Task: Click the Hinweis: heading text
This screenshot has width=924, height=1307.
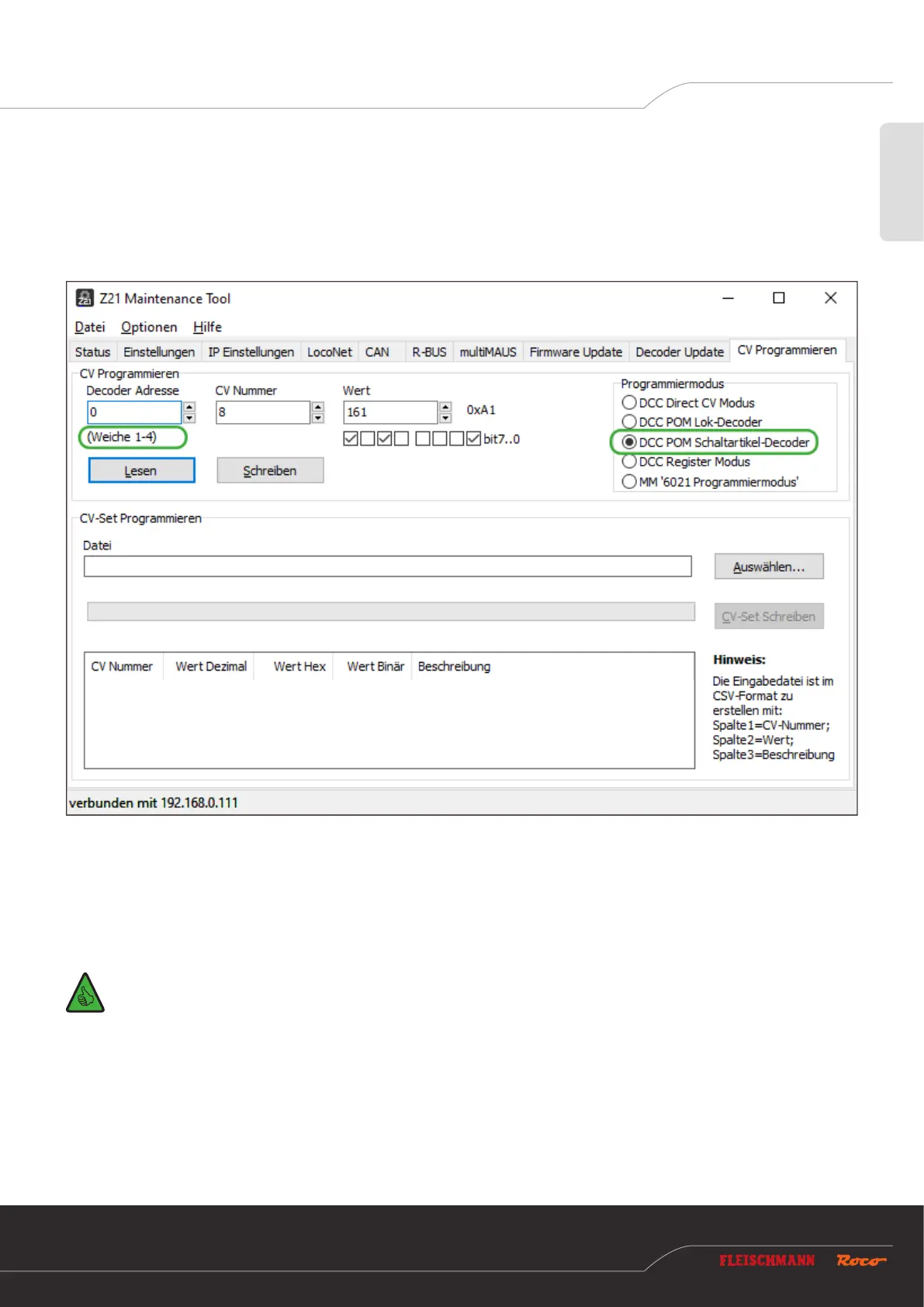Action: [x=739, y=660]
